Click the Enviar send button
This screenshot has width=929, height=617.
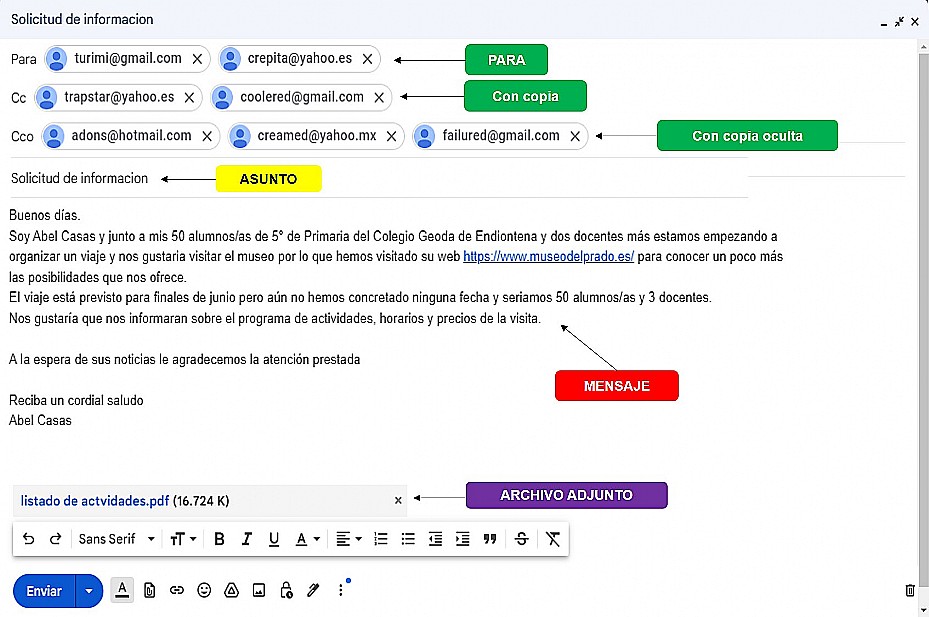click(x=44, y=591)
